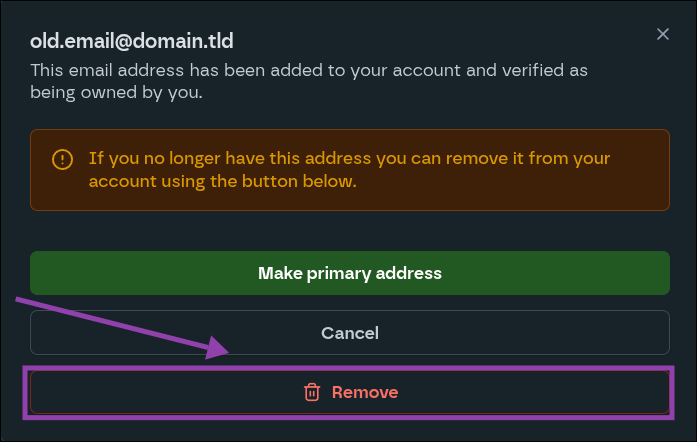Cancel the email address dialog

point(349,333)
